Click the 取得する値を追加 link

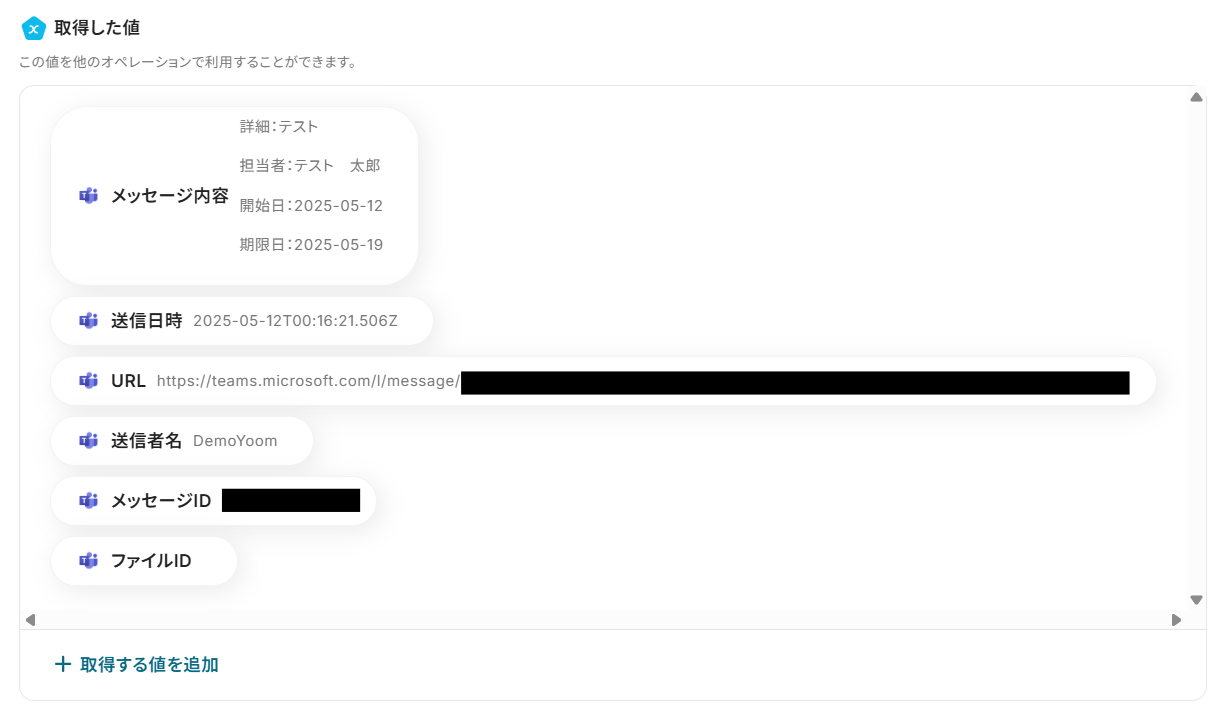pyautogui.click(x=149, y=664)
